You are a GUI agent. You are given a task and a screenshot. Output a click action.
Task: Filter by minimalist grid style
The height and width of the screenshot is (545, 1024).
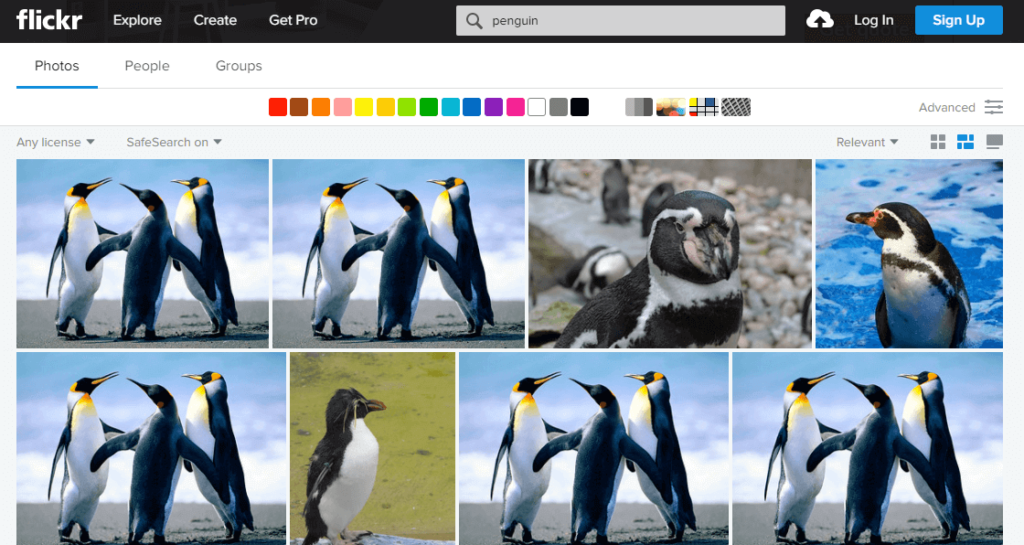click(703, 107)
